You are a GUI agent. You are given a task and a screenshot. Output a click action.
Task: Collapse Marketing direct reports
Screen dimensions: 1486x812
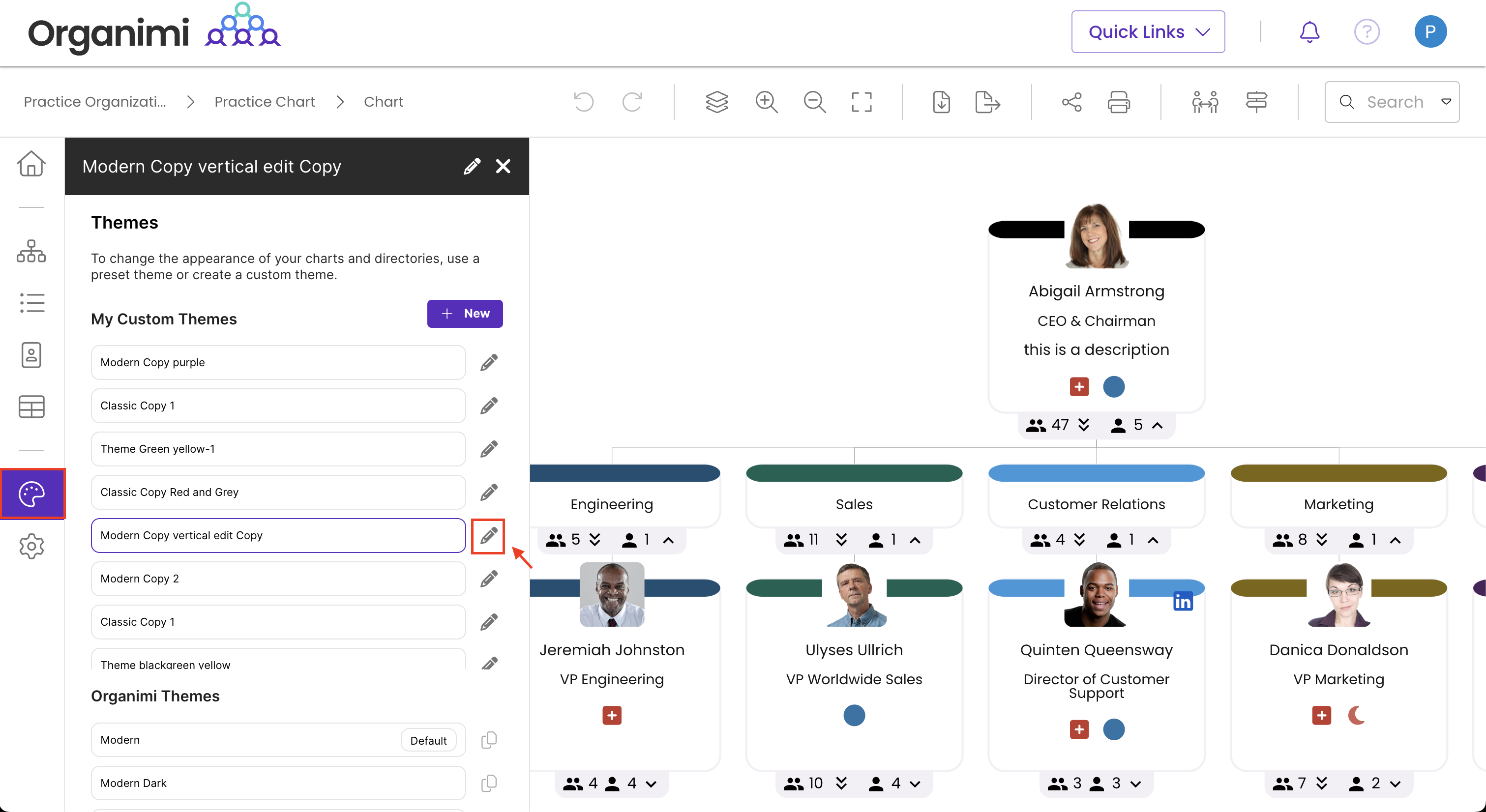tap(1395, 540)
